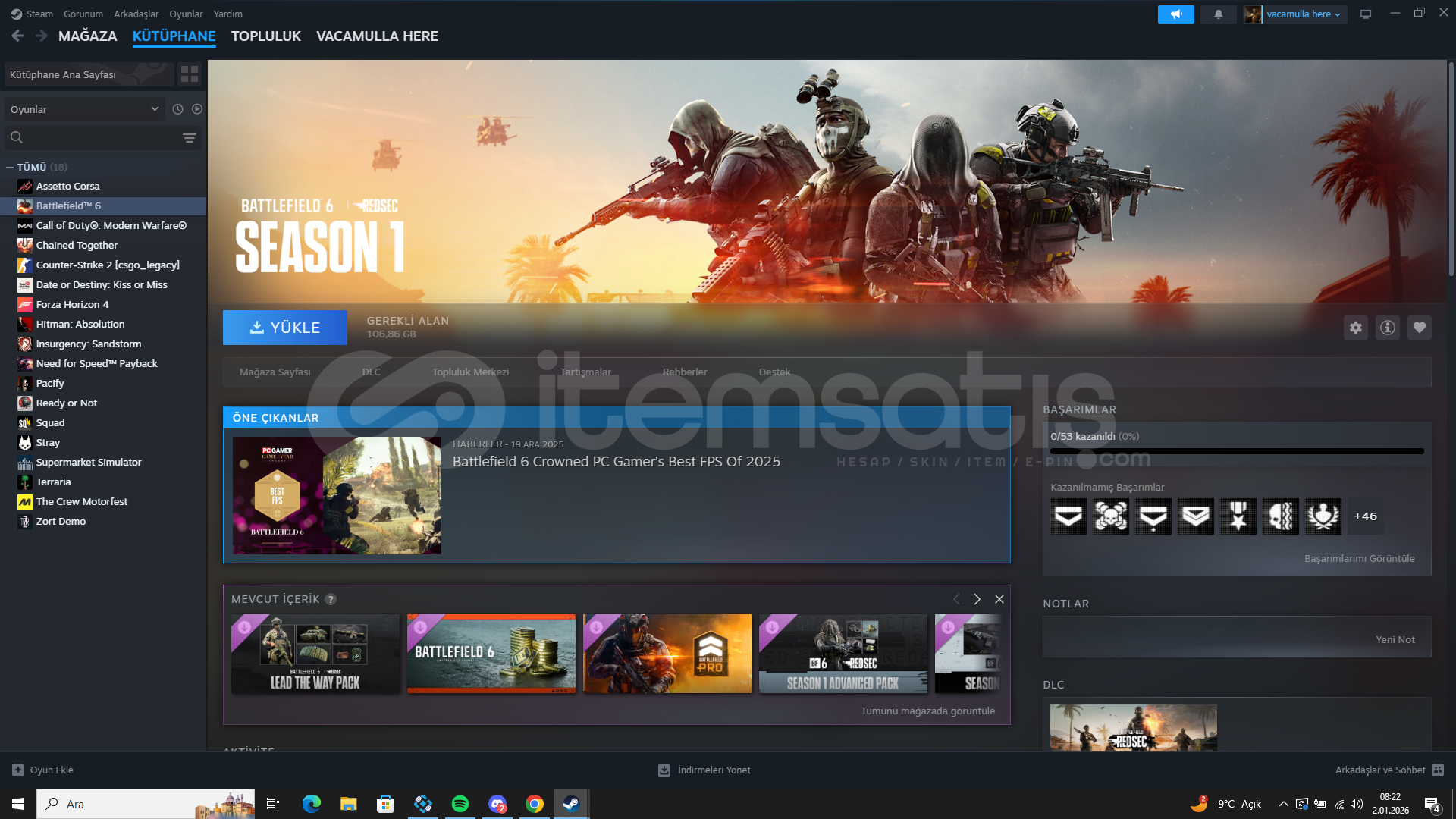Open advanced filter icon in search bar
This screenshot has height=819, width=1456.
189,138
